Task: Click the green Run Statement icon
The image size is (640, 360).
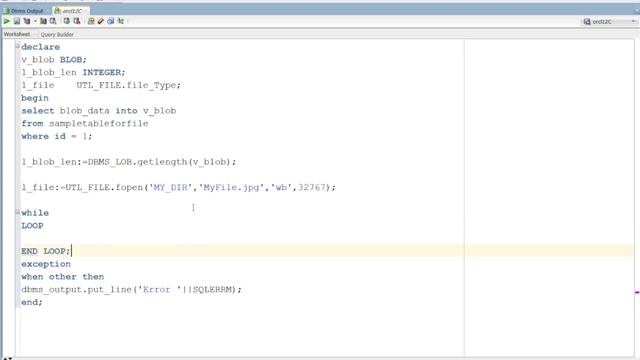Action: tap(7, 21)
